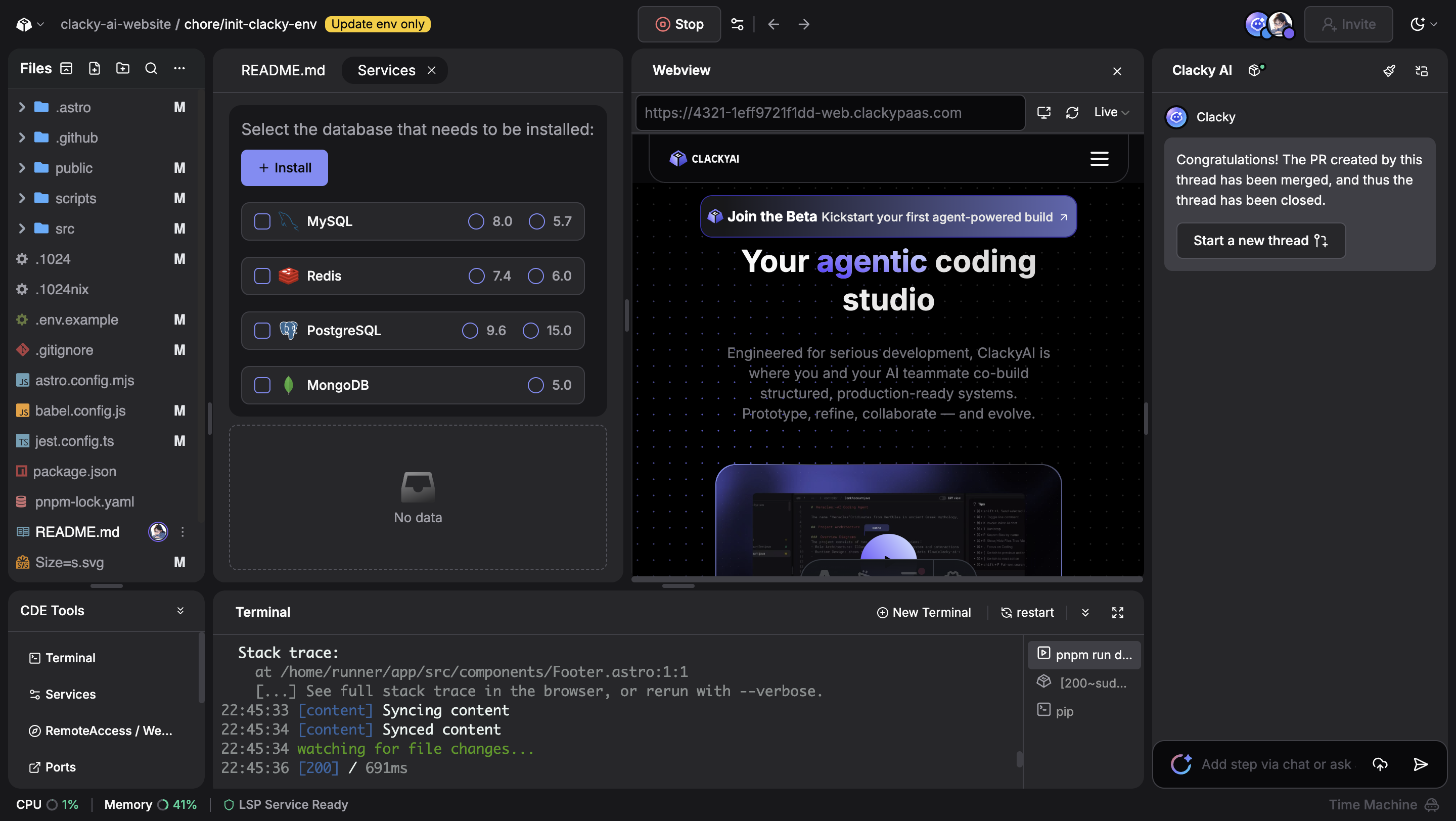Select the pip terminal session
Image resolution: width=1456 pixels, height=821 pixels.
click(x=1084, y=711)
